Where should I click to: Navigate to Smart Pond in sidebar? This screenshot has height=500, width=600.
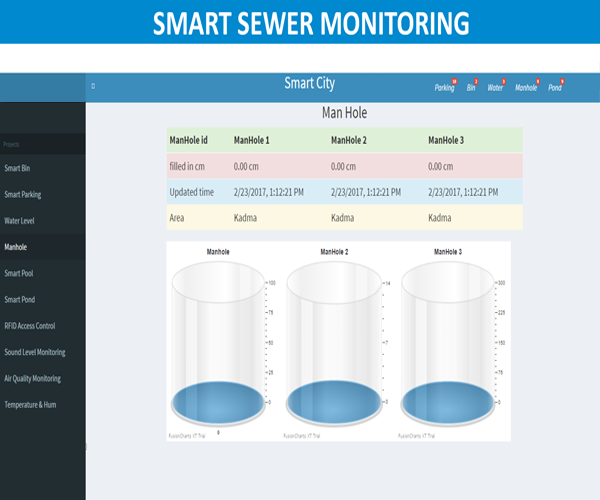[20, 299]
